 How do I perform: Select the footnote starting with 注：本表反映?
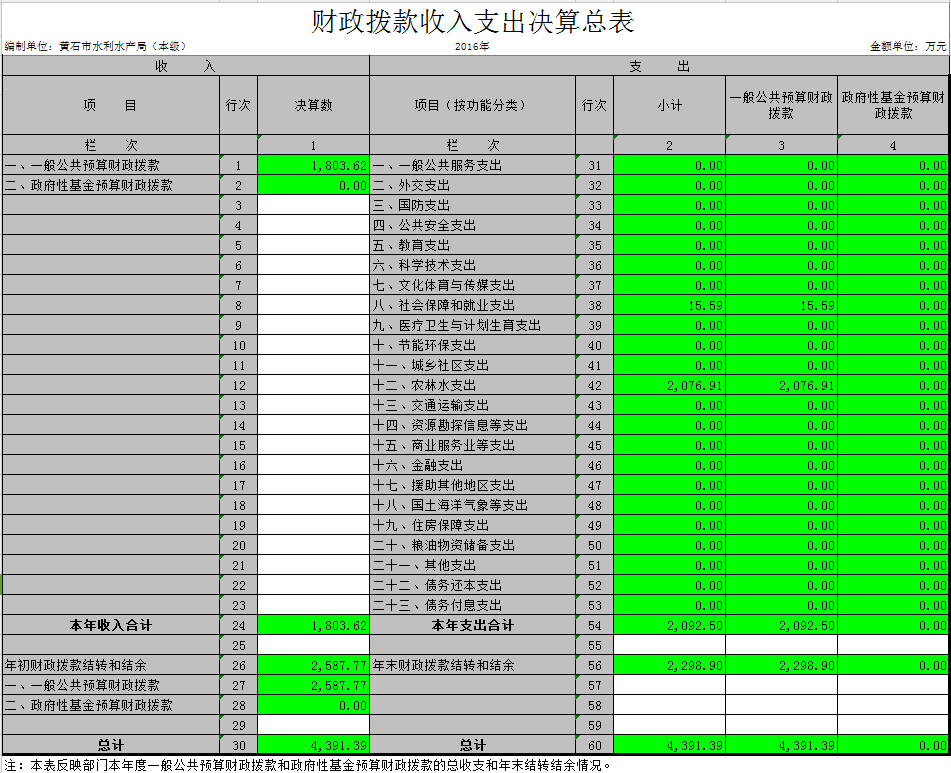pyautogui.click(x=308, y=766)
